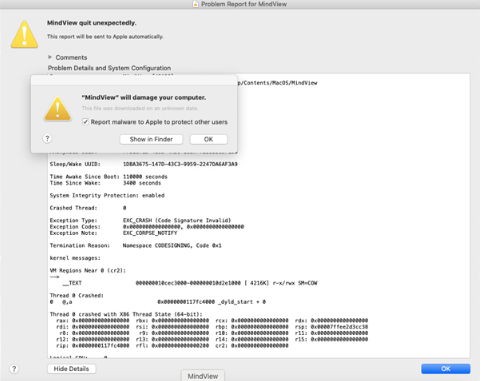Click the rax register row
This screenshot has height=381, width=481.
coord(212,320)
